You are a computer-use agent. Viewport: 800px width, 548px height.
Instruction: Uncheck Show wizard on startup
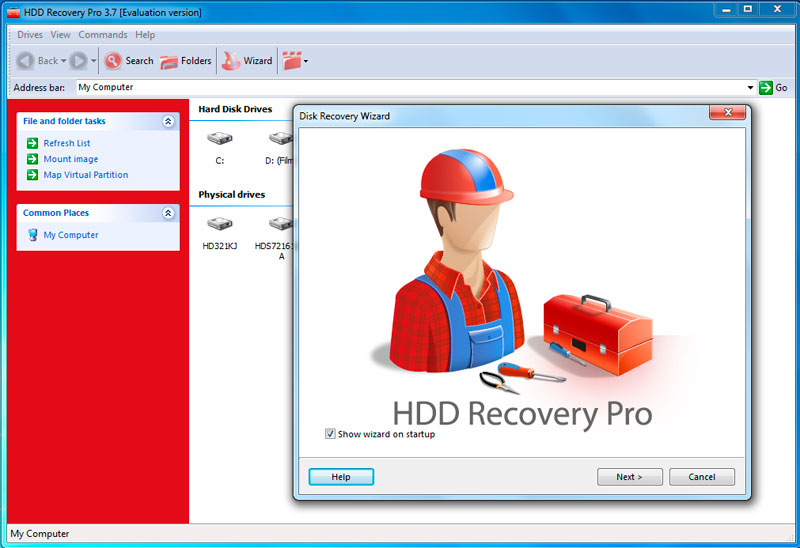330,434
